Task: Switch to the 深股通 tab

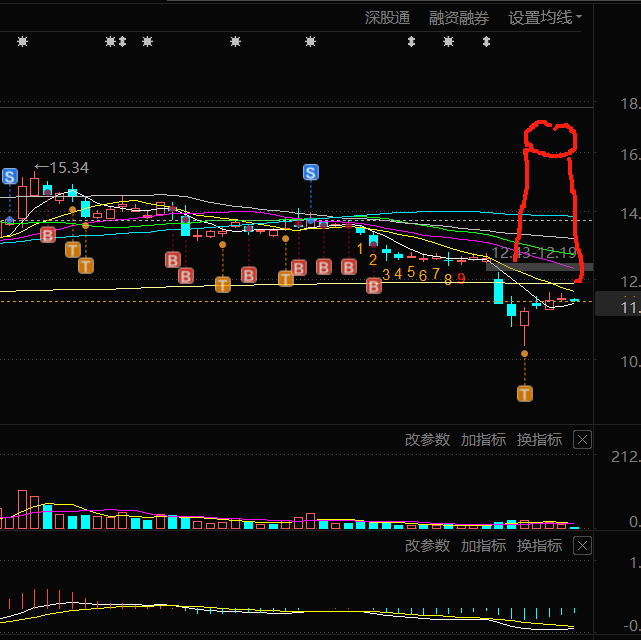Action: click(387, 18)
